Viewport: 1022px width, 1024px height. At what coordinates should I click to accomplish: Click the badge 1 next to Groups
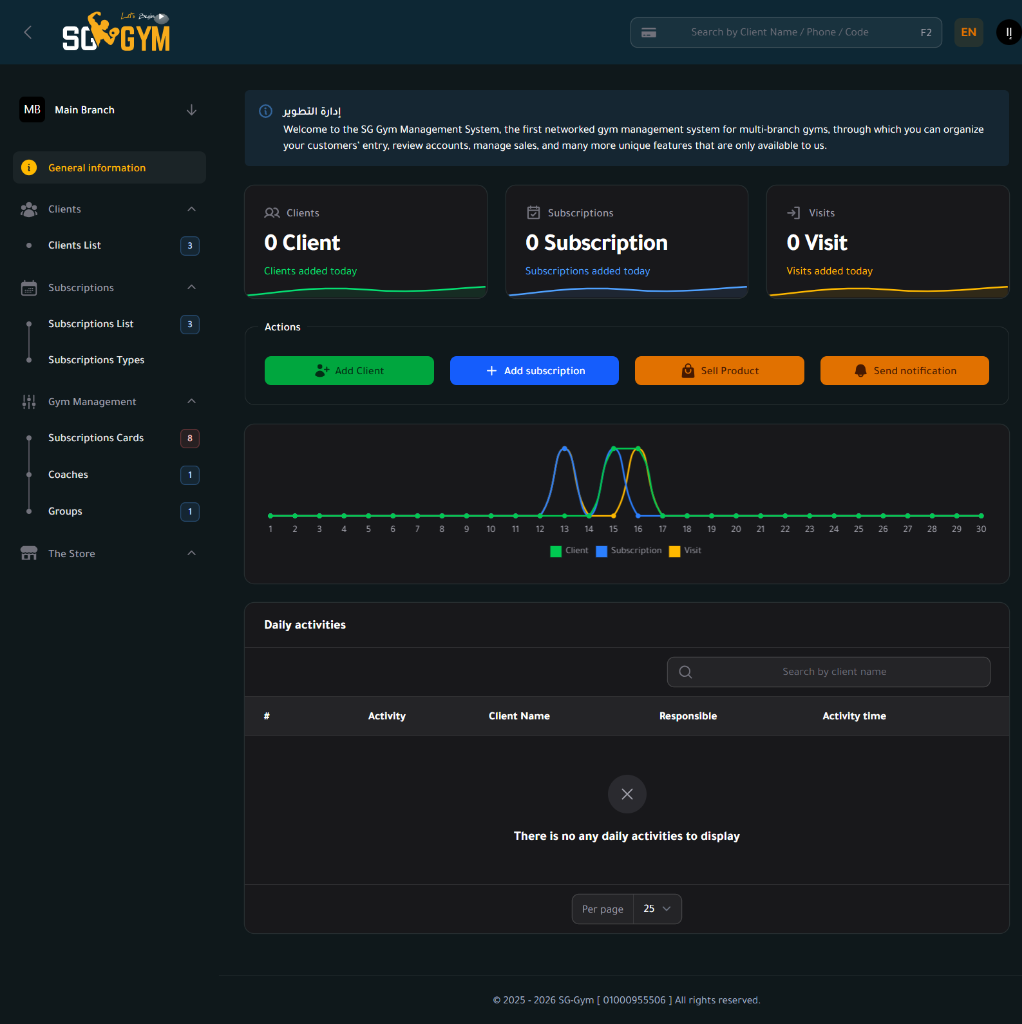(190, 511)
